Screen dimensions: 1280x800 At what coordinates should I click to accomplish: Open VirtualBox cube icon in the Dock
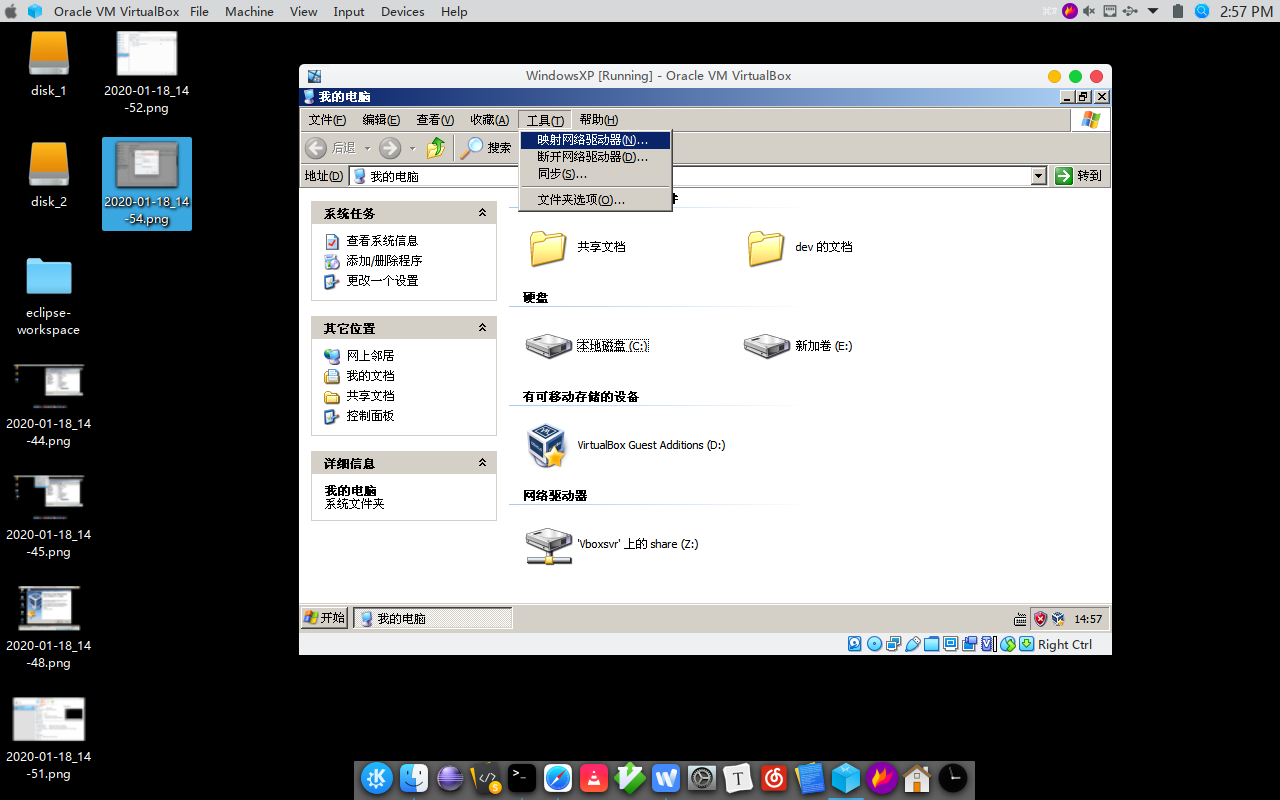click(x=846, y=778)
